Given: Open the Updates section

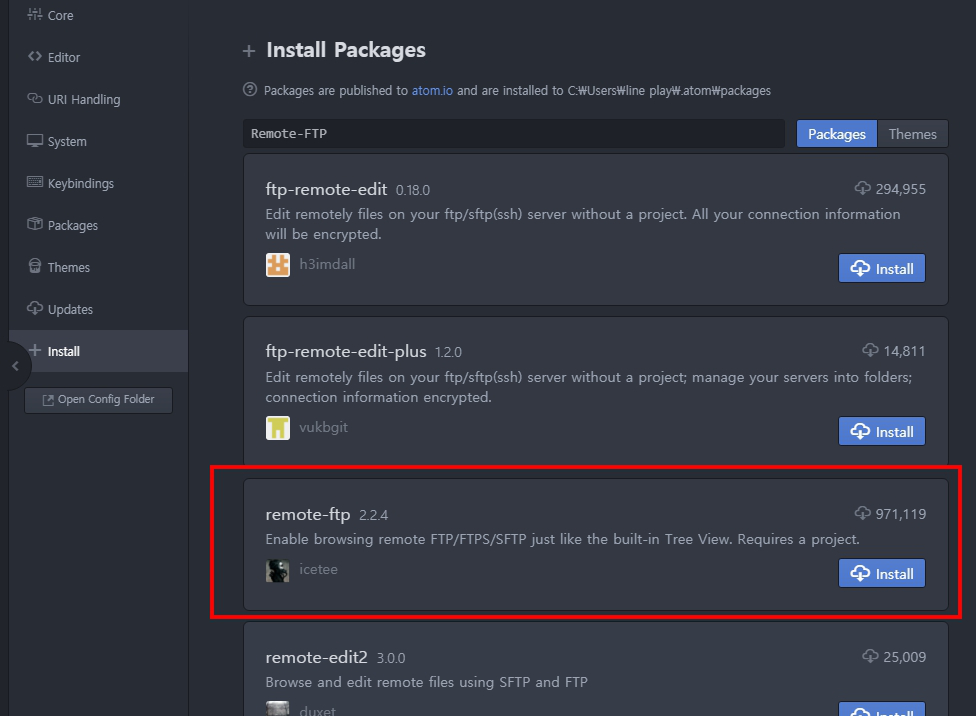Looking at the screenshot, I should (98, 309).
